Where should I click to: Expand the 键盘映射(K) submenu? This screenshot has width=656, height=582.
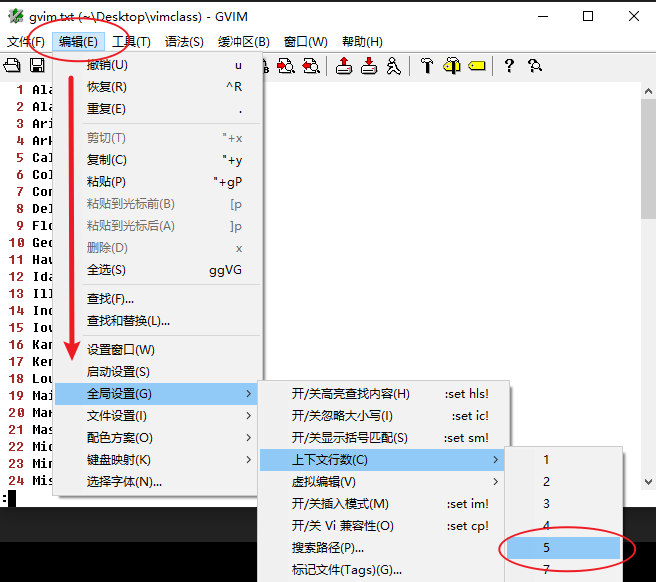click(x=157, y=460)
